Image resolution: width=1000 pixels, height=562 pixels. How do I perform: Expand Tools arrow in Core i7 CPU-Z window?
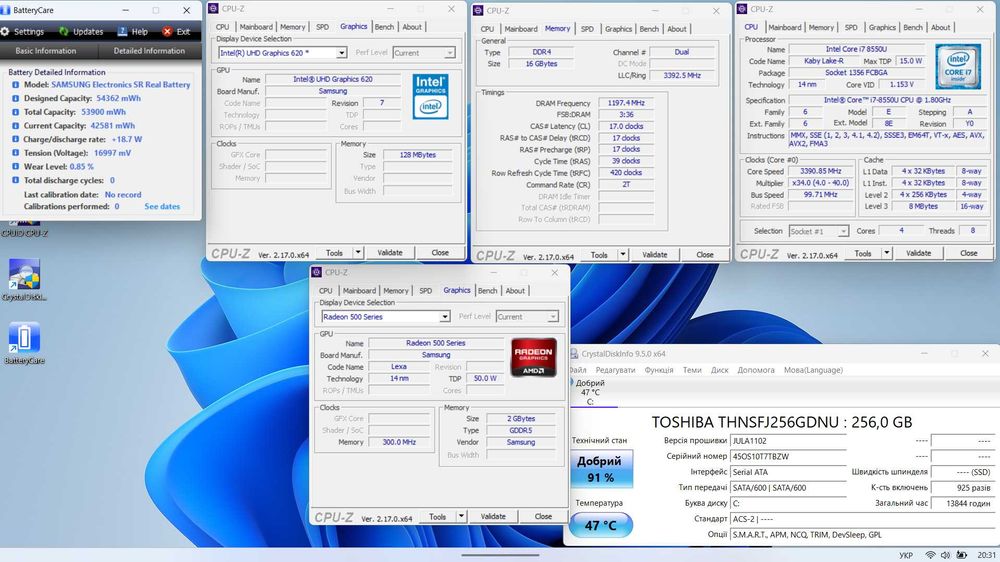(x=886, y=253)
